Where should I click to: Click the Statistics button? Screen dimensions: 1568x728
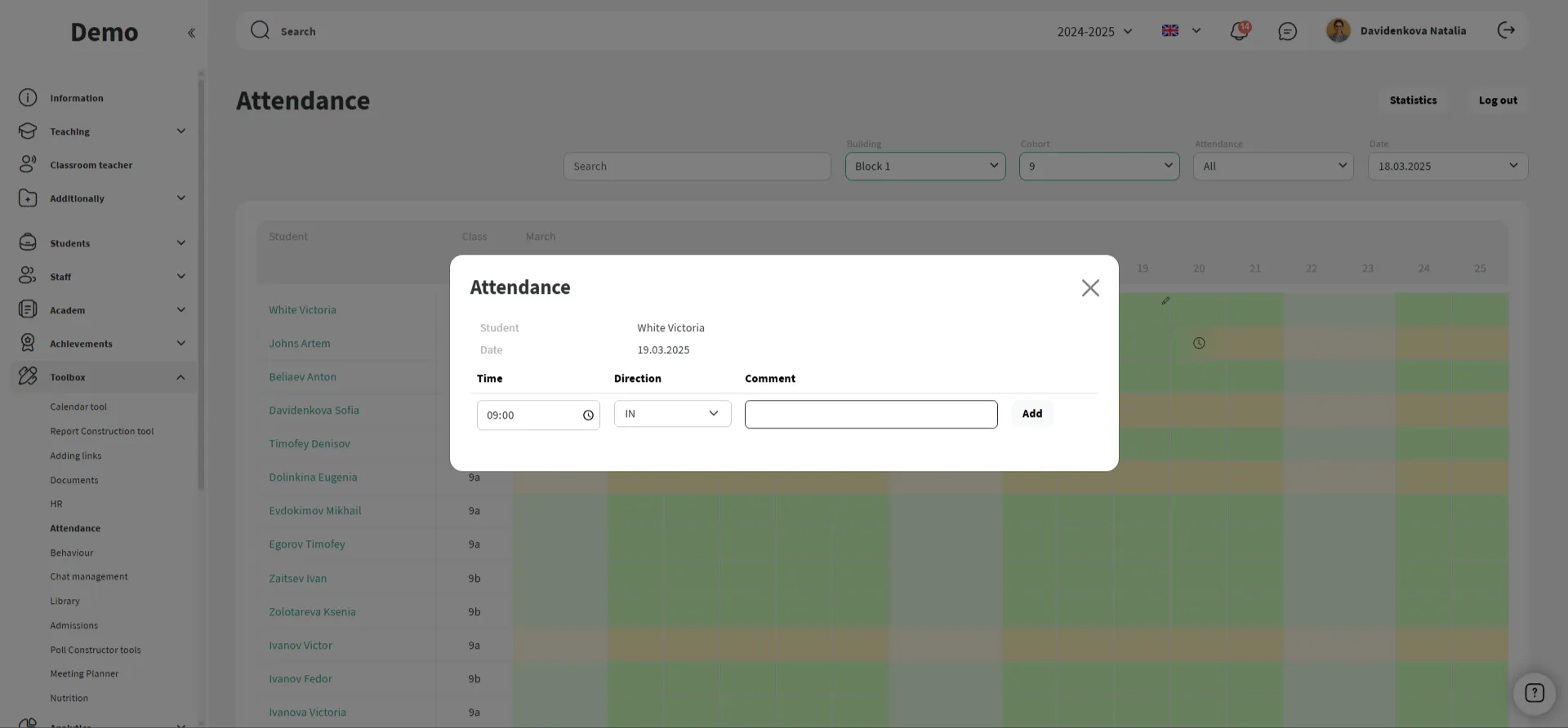(1413, 100)
